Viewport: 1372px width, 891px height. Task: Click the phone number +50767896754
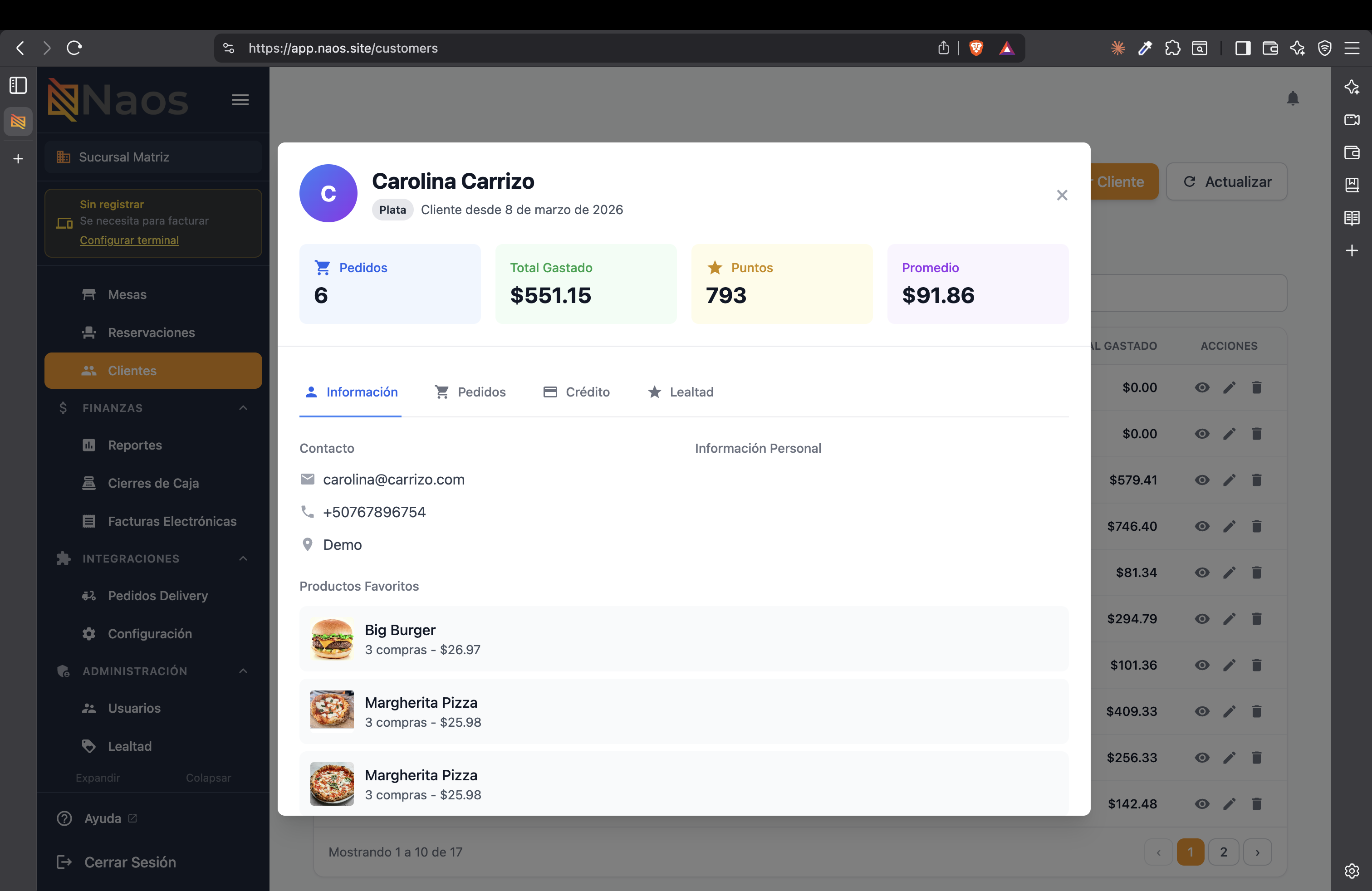click(x=374, y=512)
